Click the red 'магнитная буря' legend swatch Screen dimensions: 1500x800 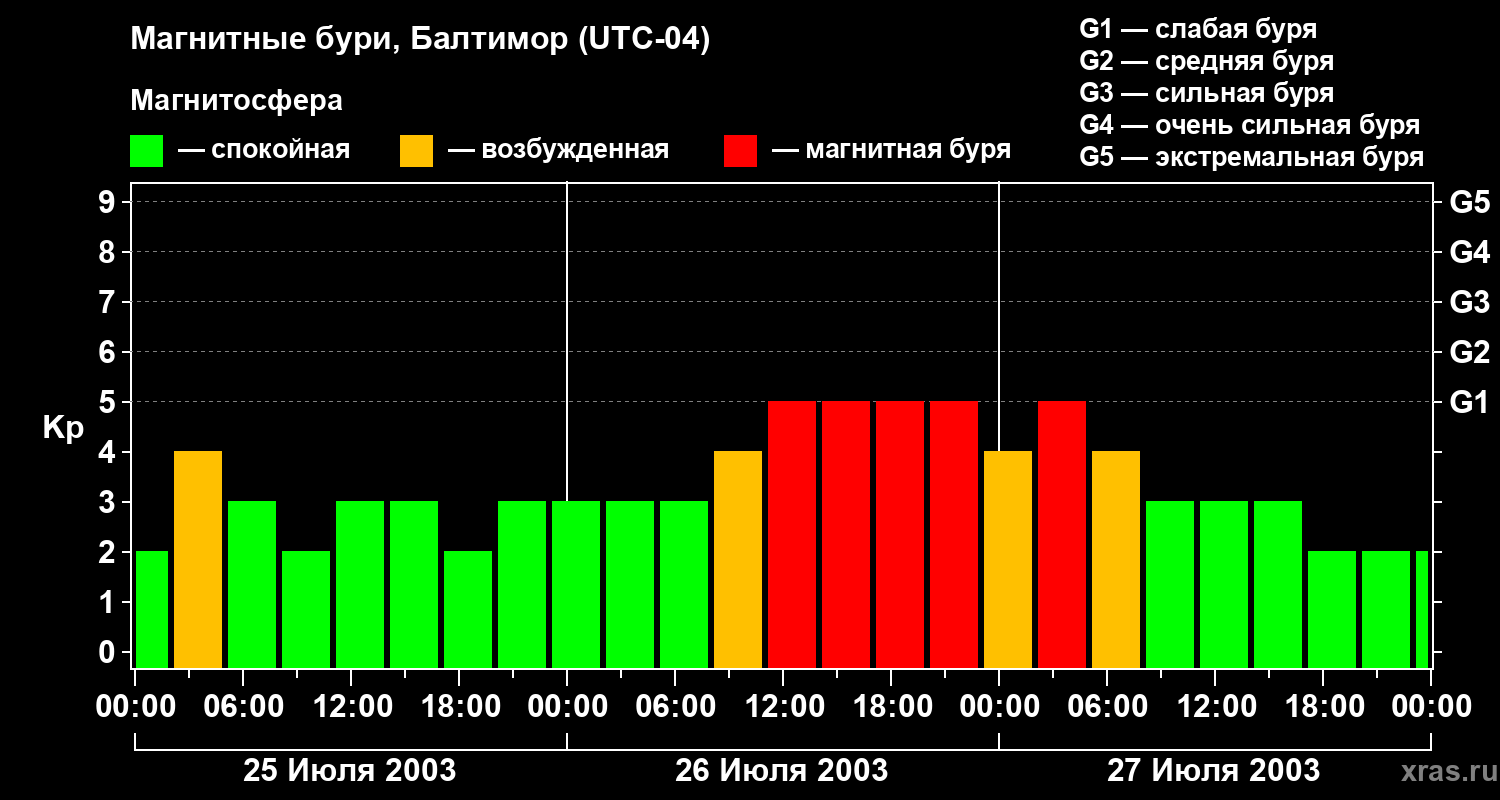[740, 151]
